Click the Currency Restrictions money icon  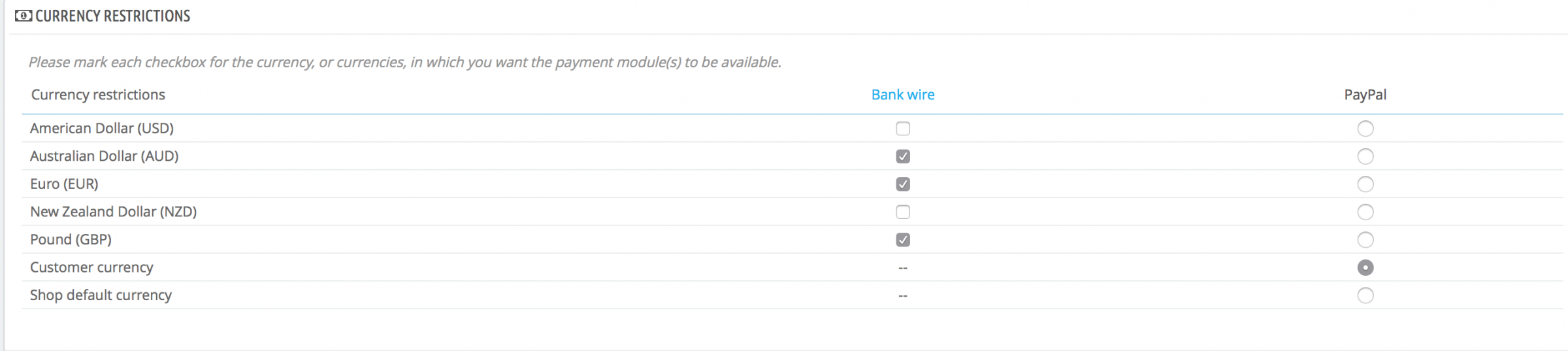23,16
